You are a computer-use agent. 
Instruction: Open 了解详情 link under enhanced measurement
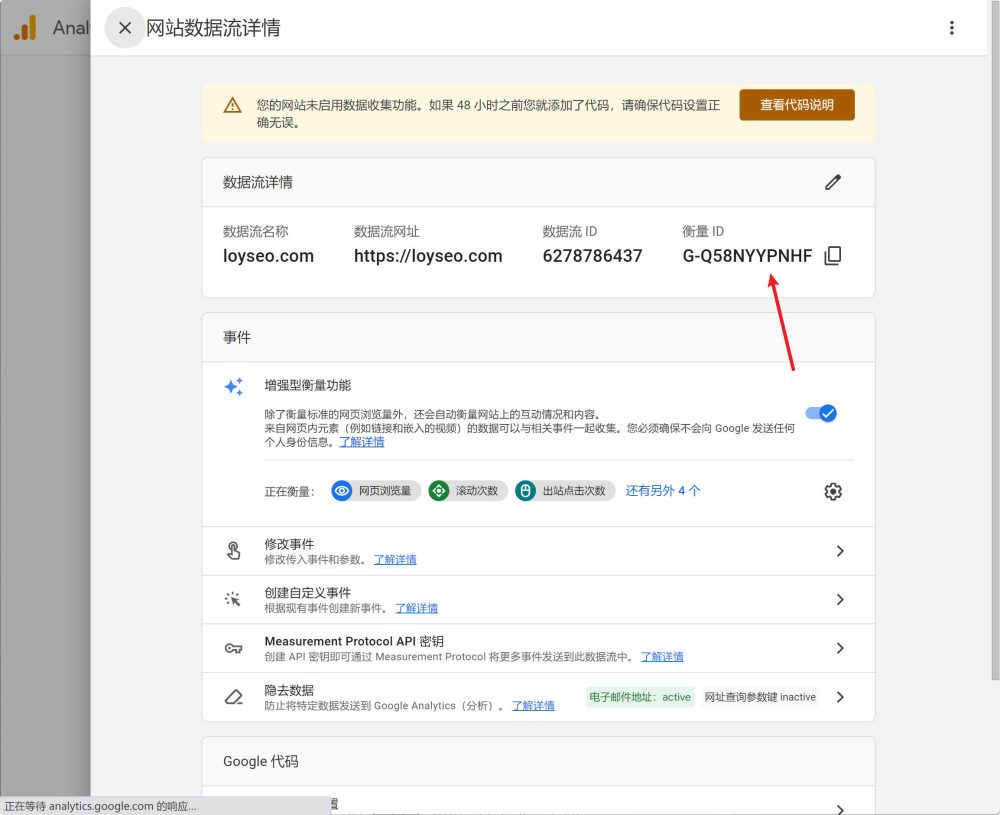362,442
